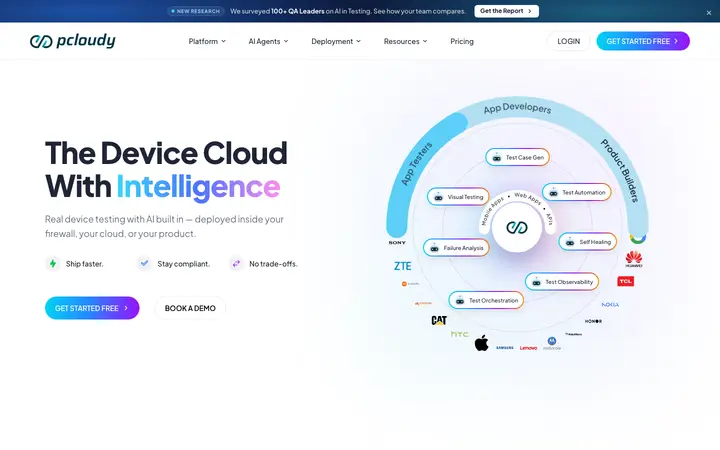
Task: Click GET STARTED FREE below the headline
Action: coord(92,308)
